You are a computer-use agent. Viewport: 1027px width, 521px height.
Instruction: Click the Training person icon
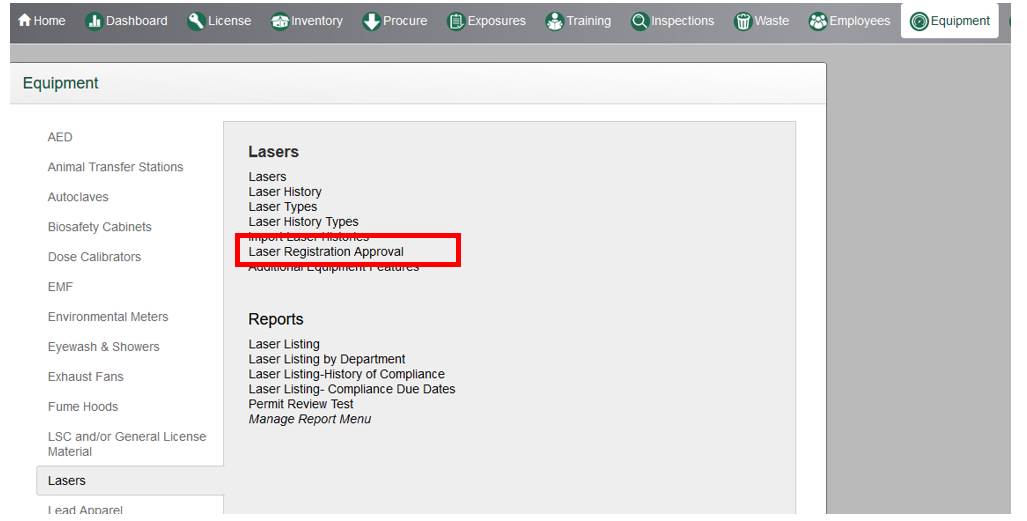point(555,21)
